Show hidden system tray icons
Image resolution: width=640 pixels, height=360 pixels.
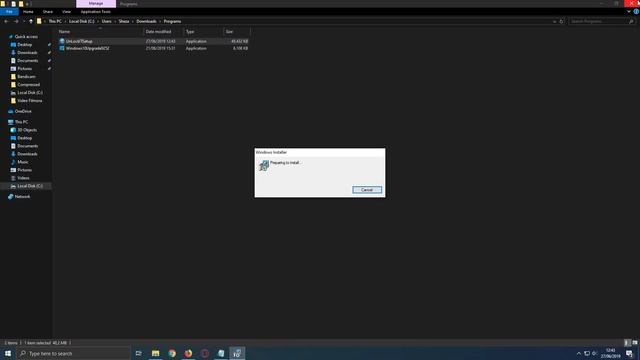578,353
